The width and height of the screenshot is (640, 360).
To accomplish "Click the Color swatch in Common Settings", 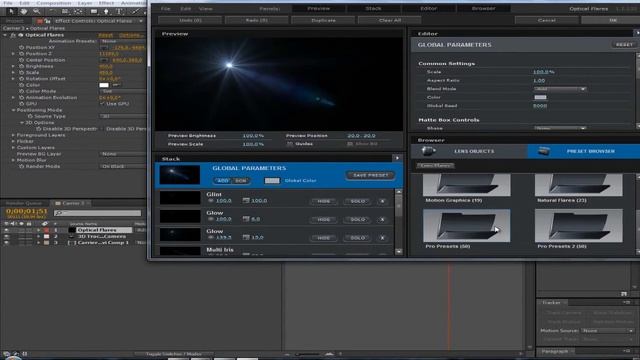I will (x=540, y=97).
